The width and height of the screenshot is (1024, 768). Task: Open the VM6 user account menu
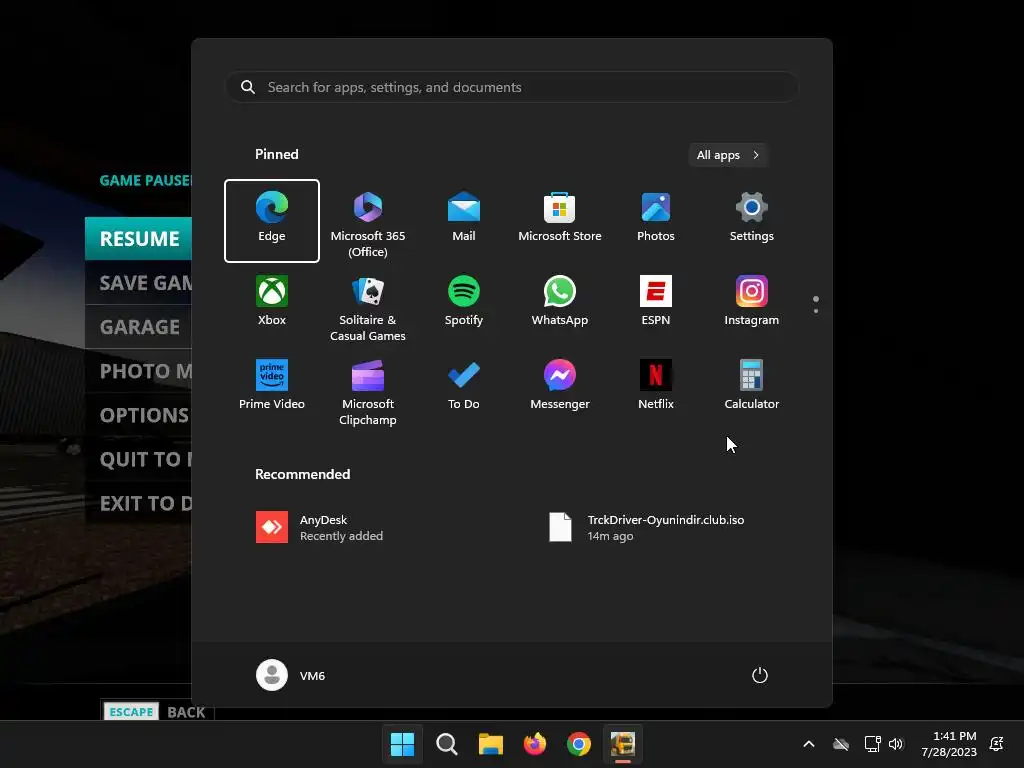coord(291,675)
